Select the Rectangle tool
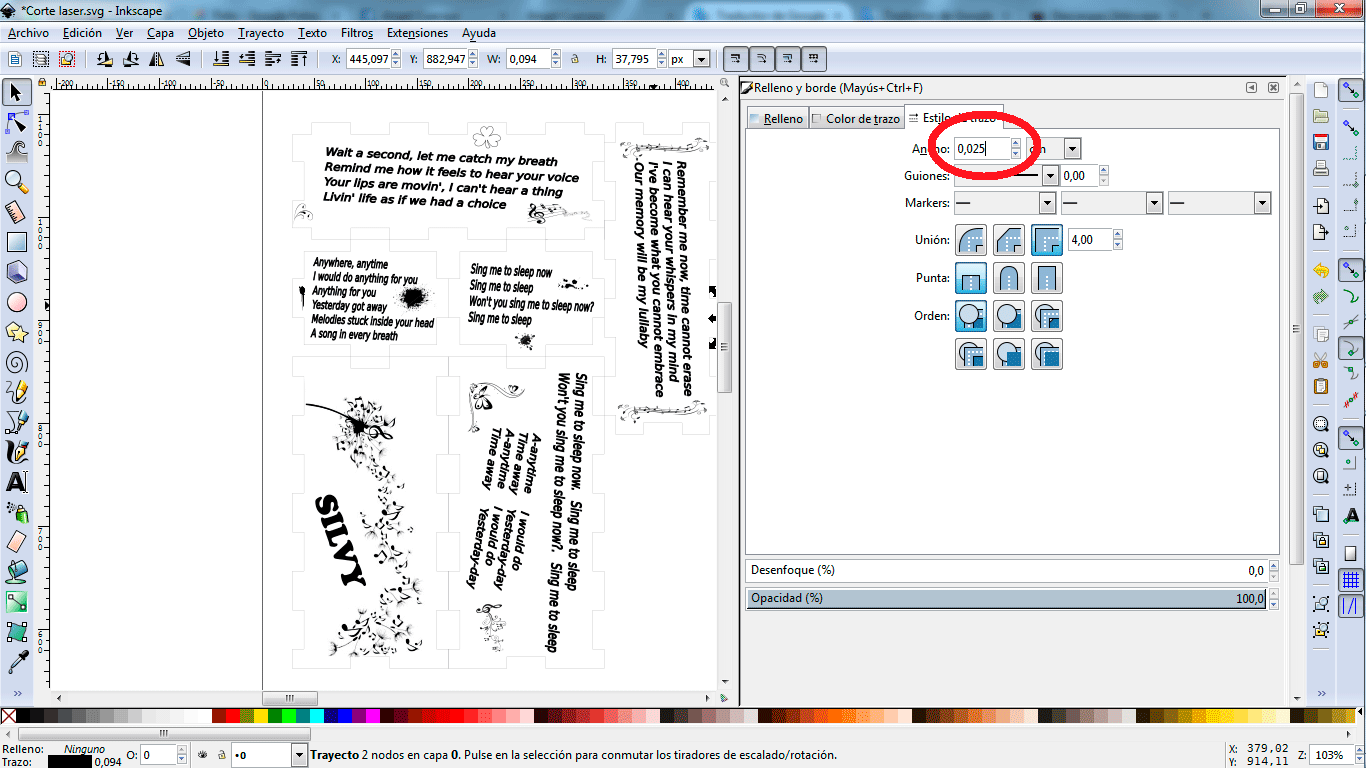The image size is (1366, 768). pos(16,241)
